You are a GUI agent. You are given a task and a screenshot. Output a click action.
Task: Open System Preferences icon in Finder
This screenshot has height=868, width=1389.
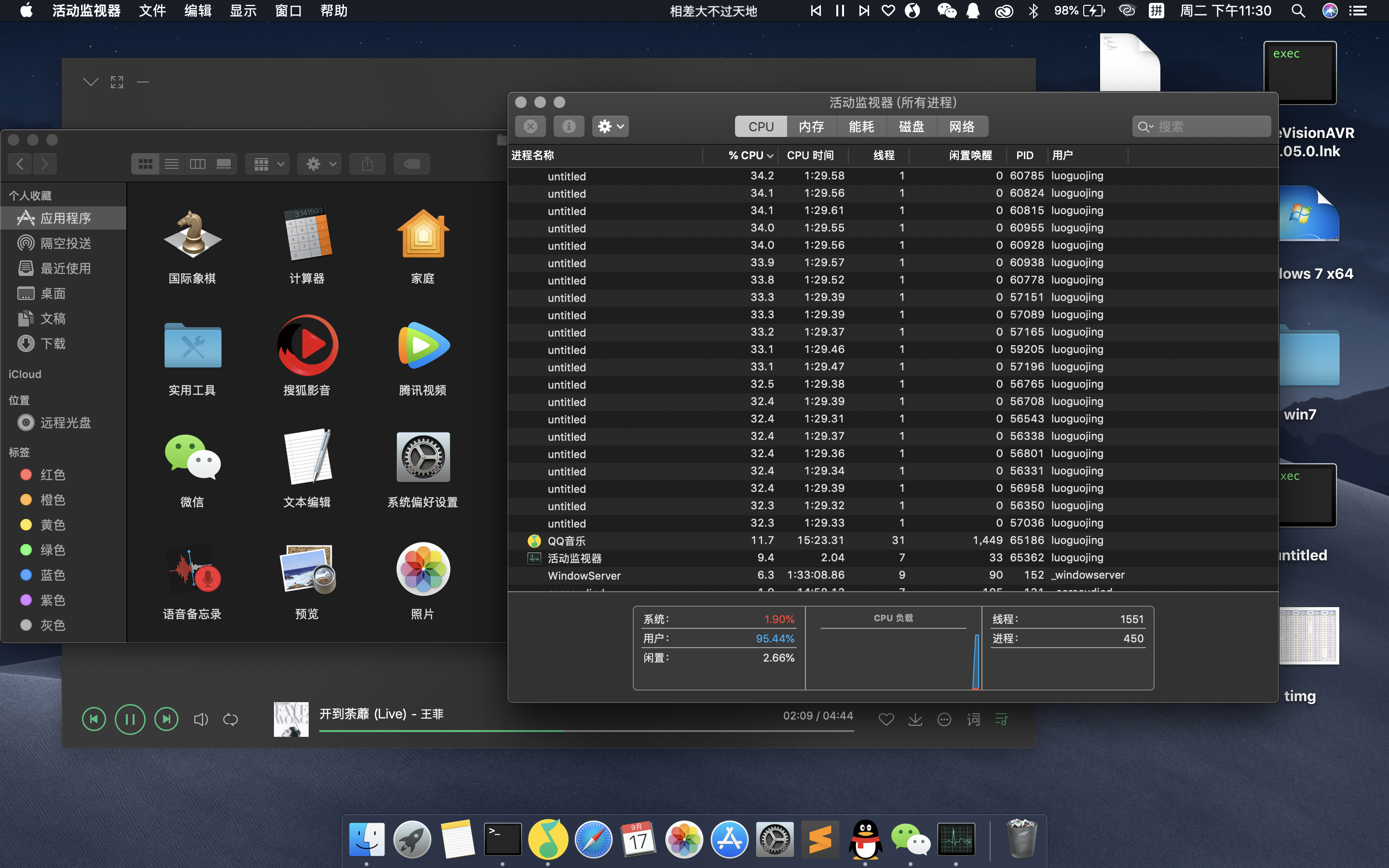[423, 458]
